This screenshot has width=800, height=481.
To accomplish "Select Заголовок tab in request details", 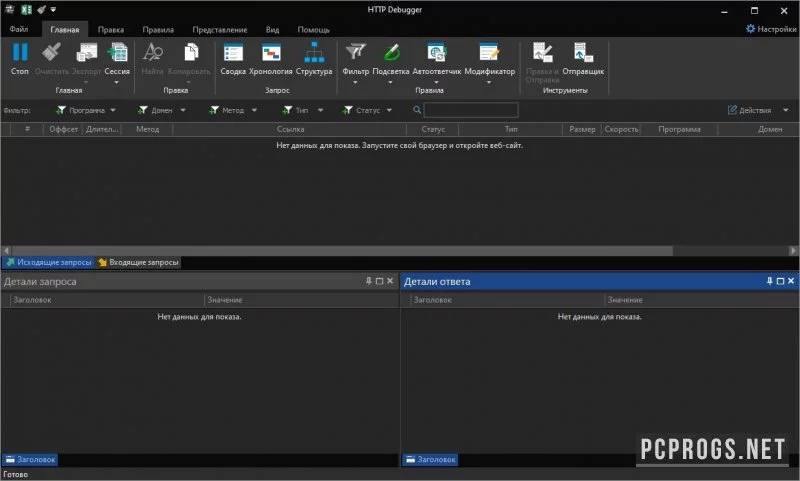I will (30, 460).
